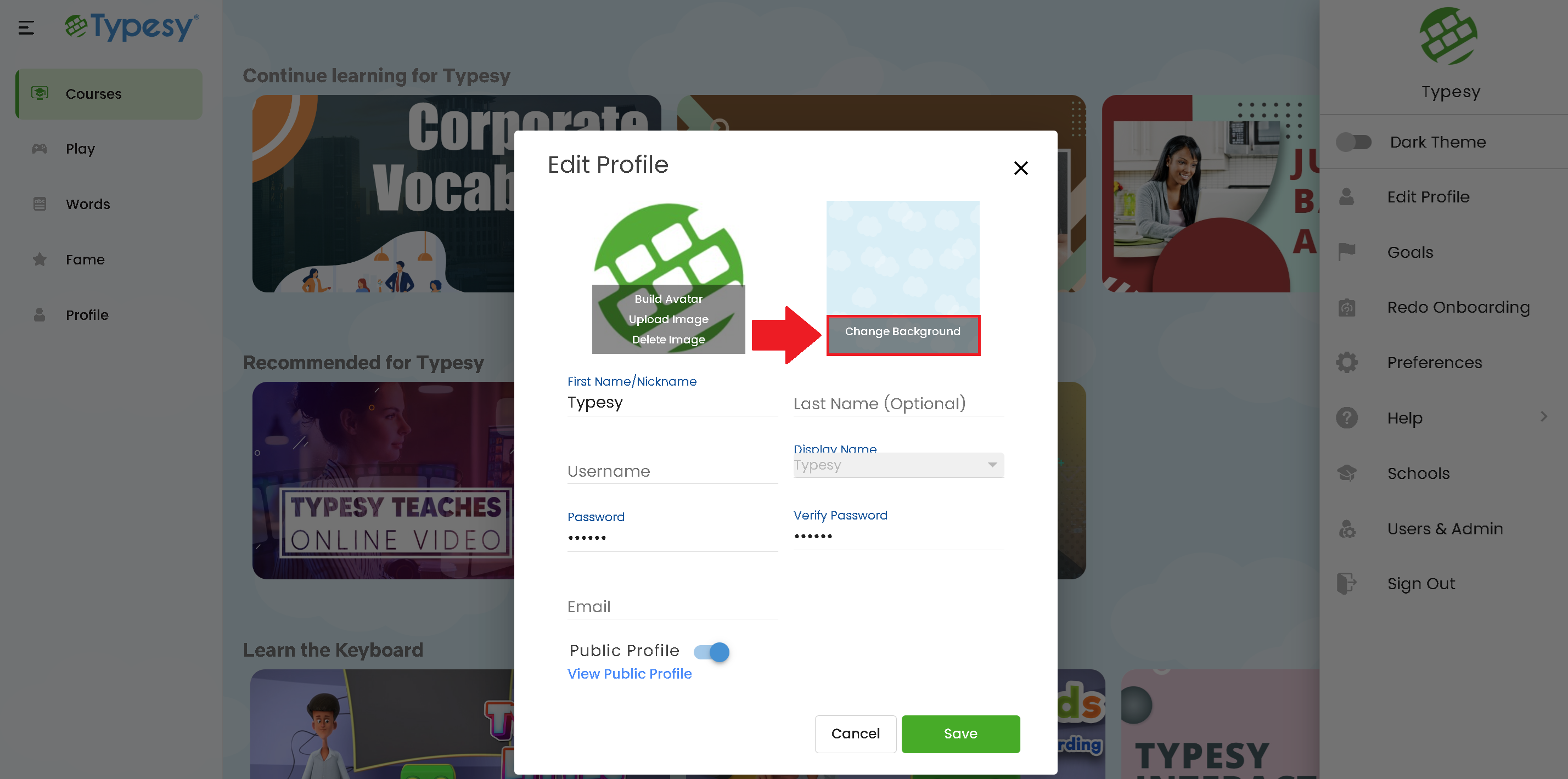Viewport: 1568px width, 779px height.
Task: Click the Users & Admin icon
Action: (x=1346, y=528)
